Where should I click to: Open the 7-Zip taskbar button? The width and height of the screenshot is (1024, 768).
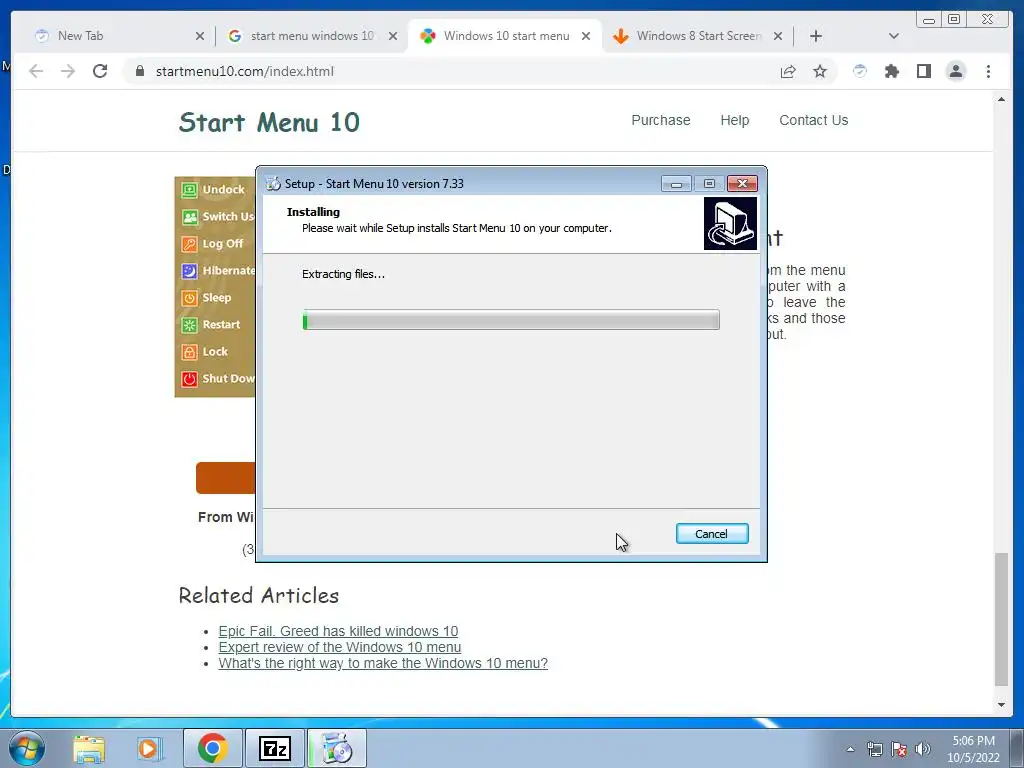click(274, 748)
